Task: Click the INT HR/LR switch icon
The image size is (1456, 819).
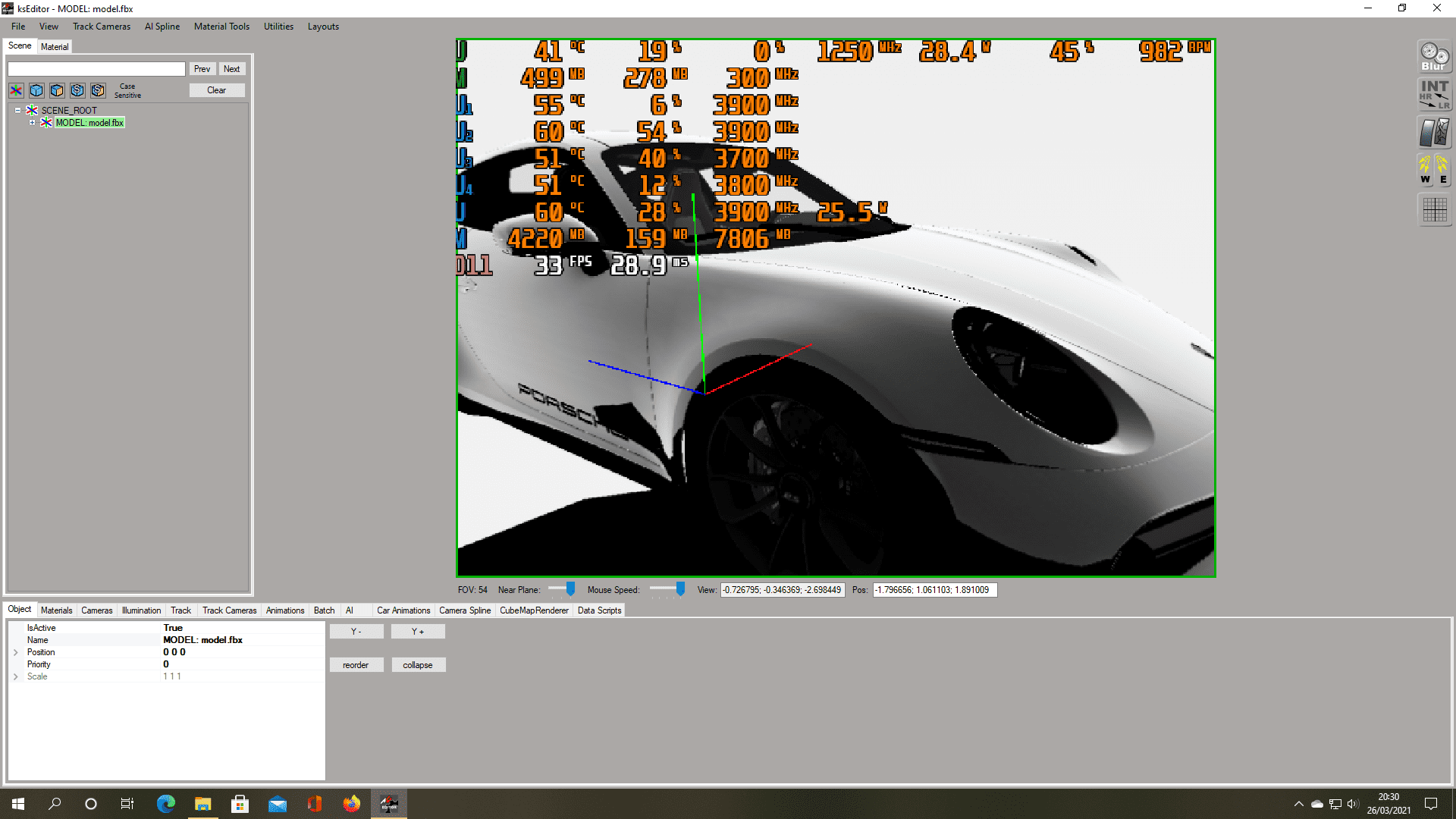Action: point(1434,95)
